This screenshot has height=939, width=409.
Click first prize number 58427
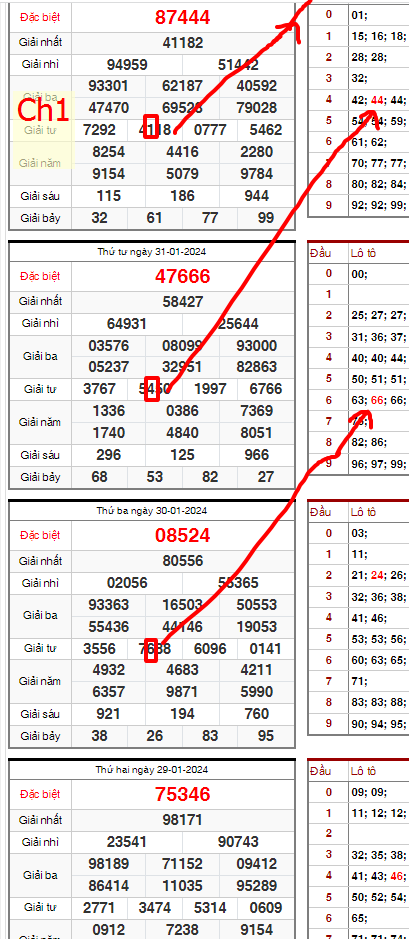183,302
